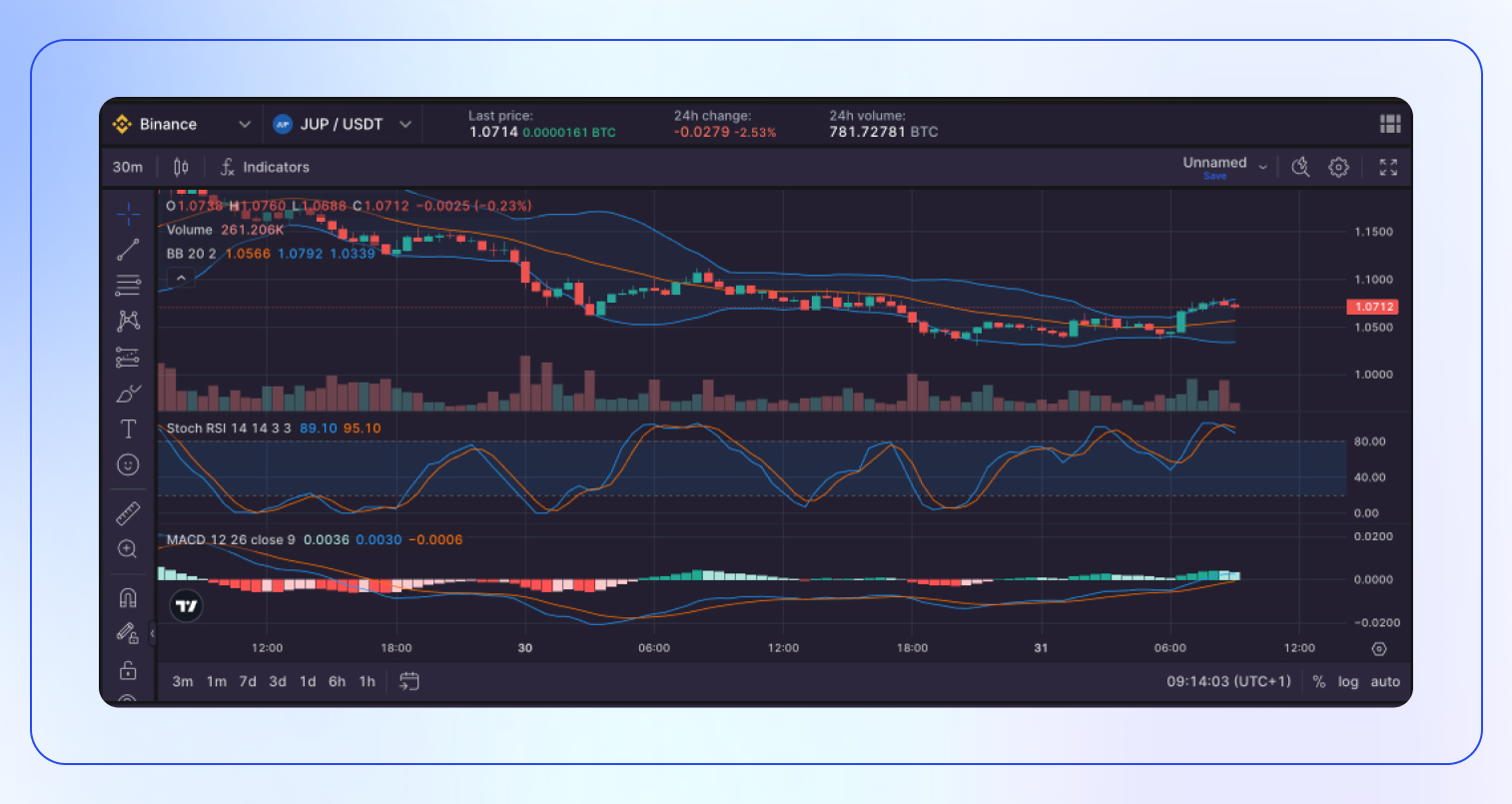Toggle lock all drawings padlock
Screen dimensions: 1512x804
(x=128, y=669)
